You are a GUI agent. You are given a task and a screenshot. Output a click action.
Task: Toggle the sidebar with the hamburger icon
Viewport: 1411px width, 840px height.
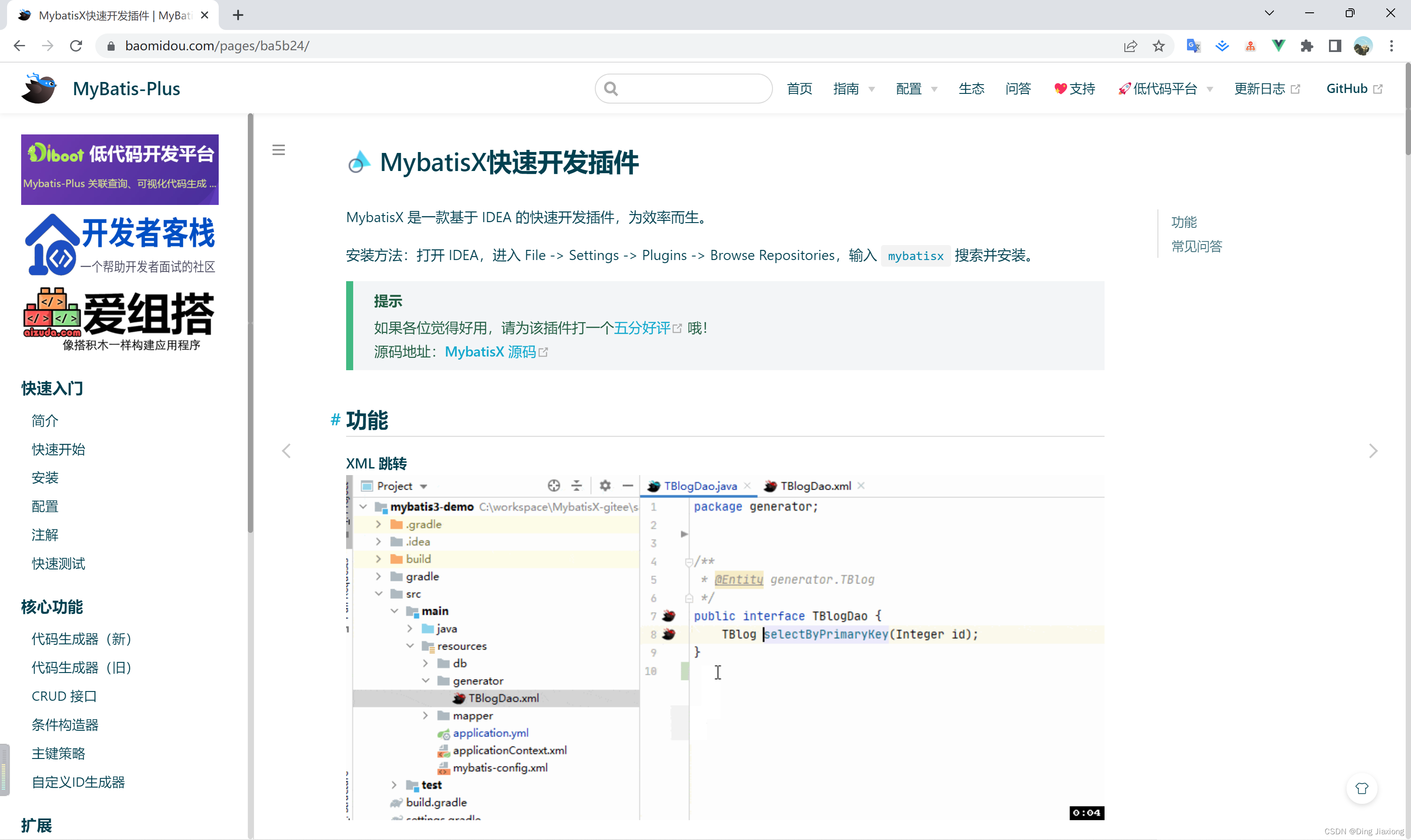point(279,150)
